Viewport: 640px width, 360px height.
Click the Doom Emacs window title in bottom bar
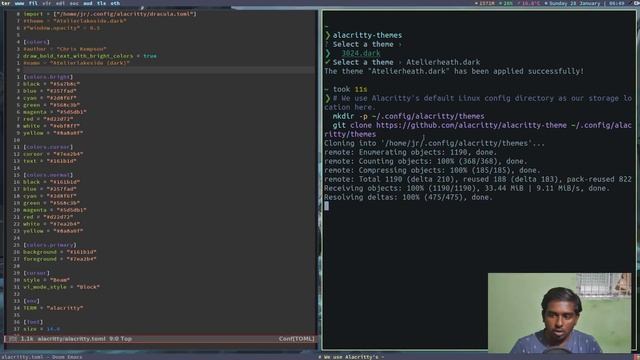[41, 357]
